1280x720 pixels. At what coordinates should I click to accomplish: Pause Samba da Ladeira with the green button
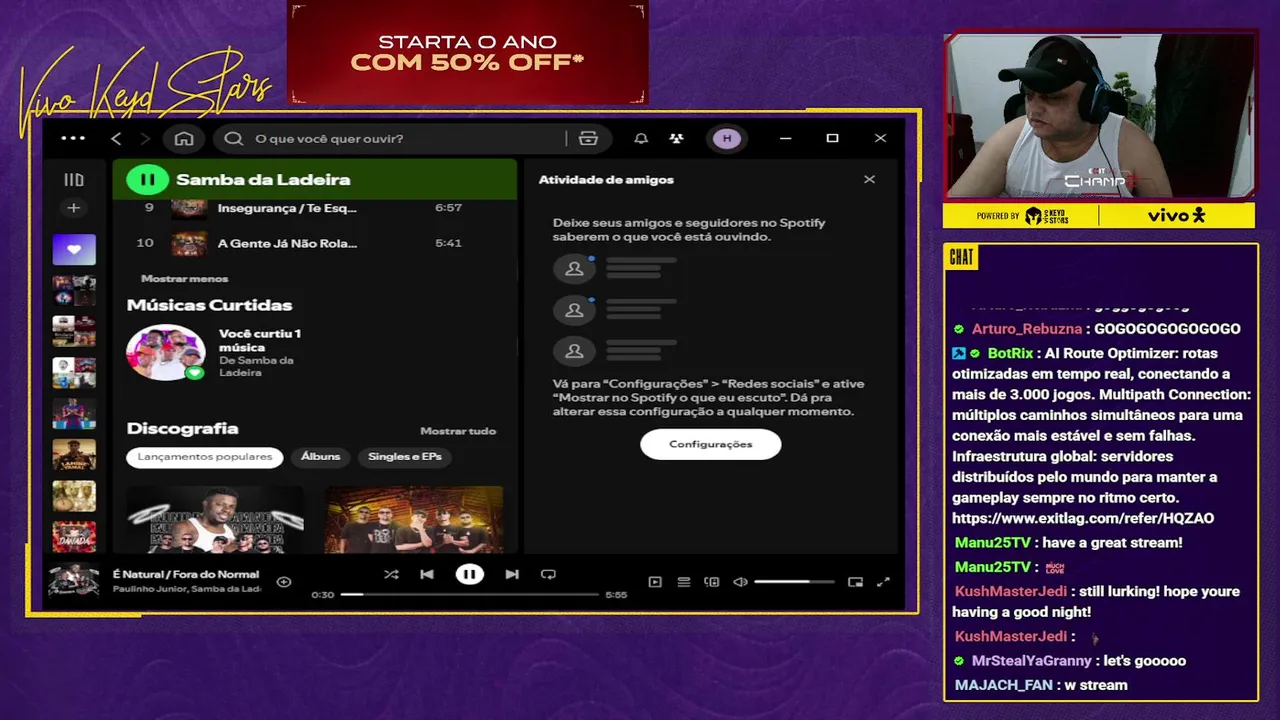point(147,180)
